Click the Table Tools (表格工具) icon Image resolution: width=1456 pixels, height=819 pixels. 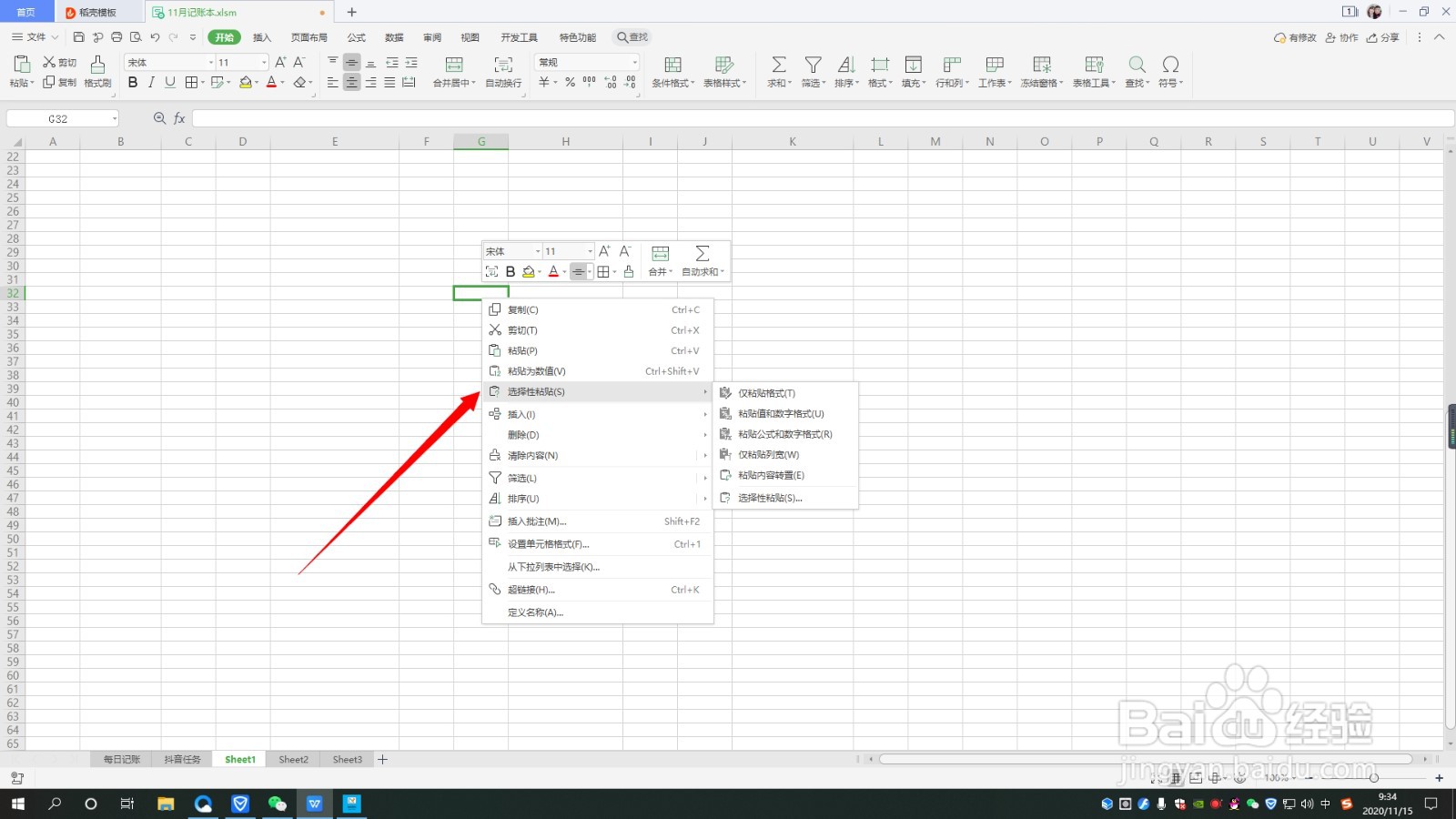pyautogui.click(x=1094, y=65)
